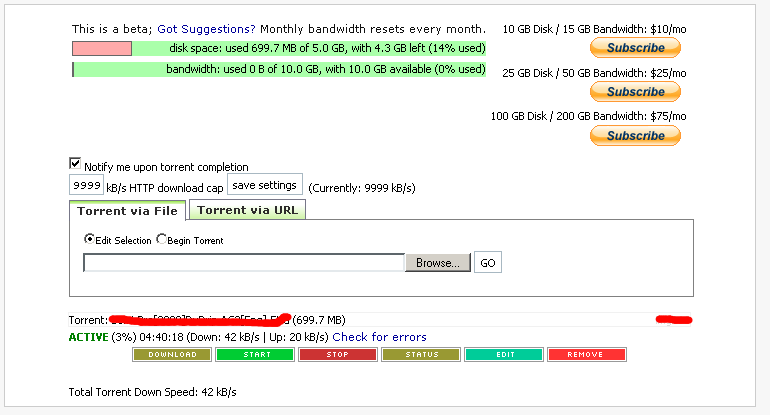Select the Begin Torrent radio option

tap(161, 239)
